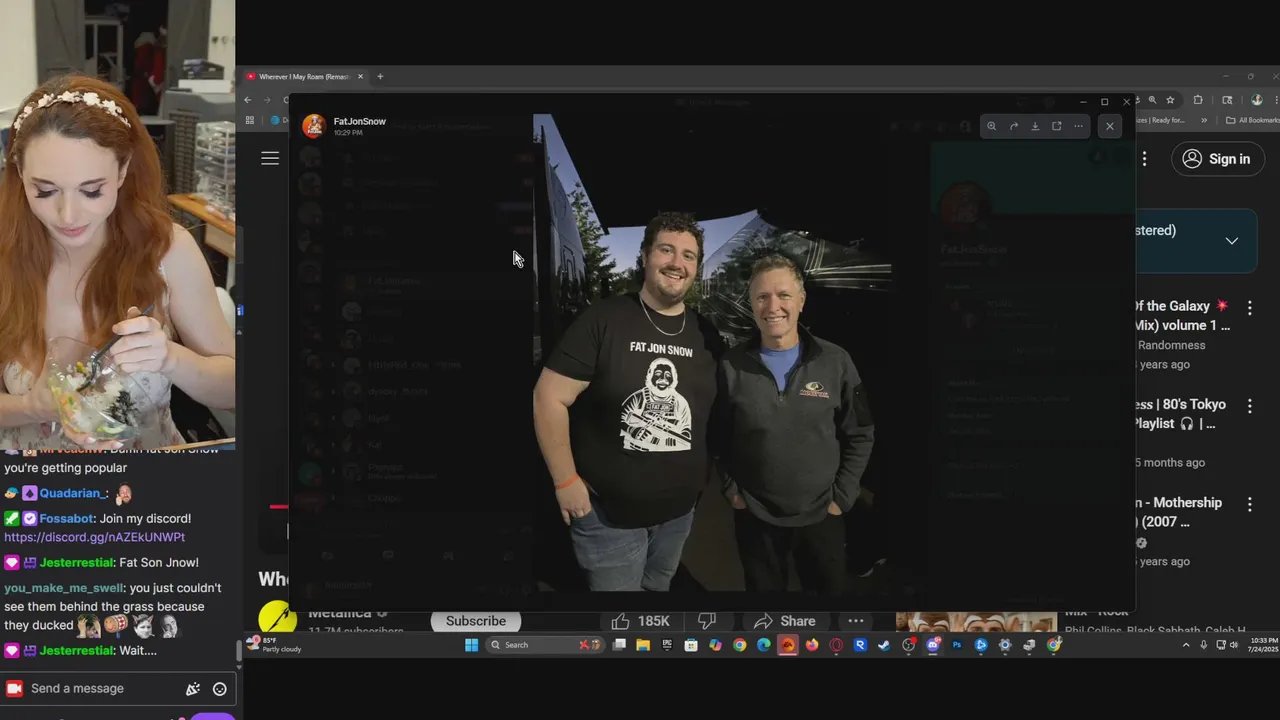Open the browser extensions puzzle icon

(x=1198, y=100)
